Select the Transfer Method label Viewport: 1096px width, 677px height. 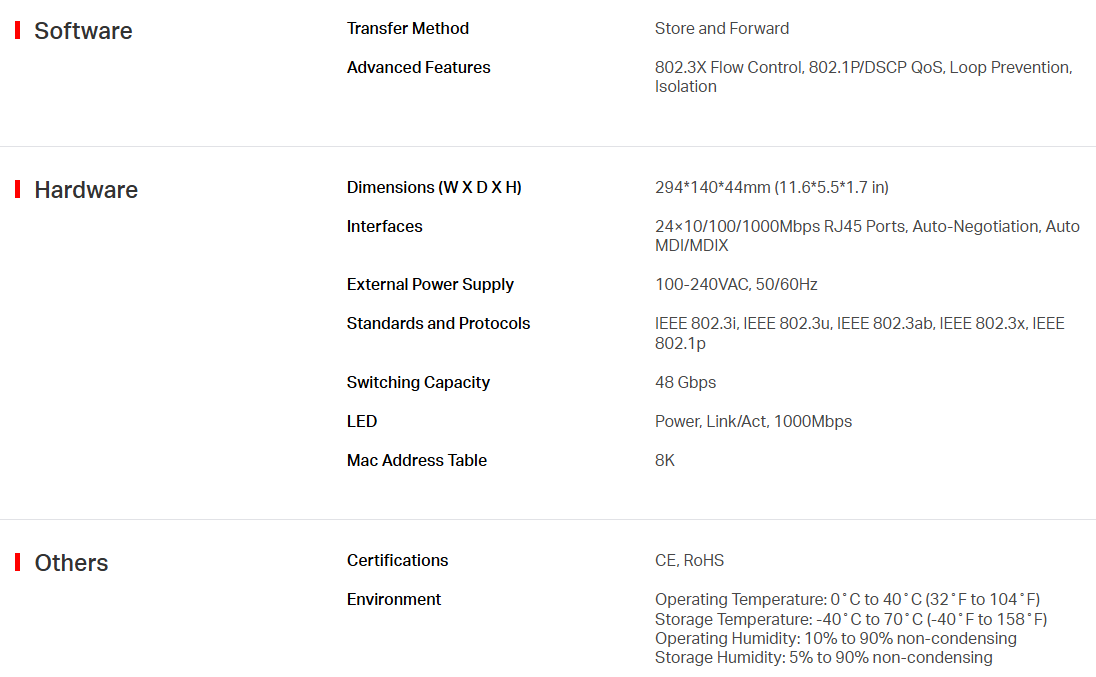(x=408, y=29)
